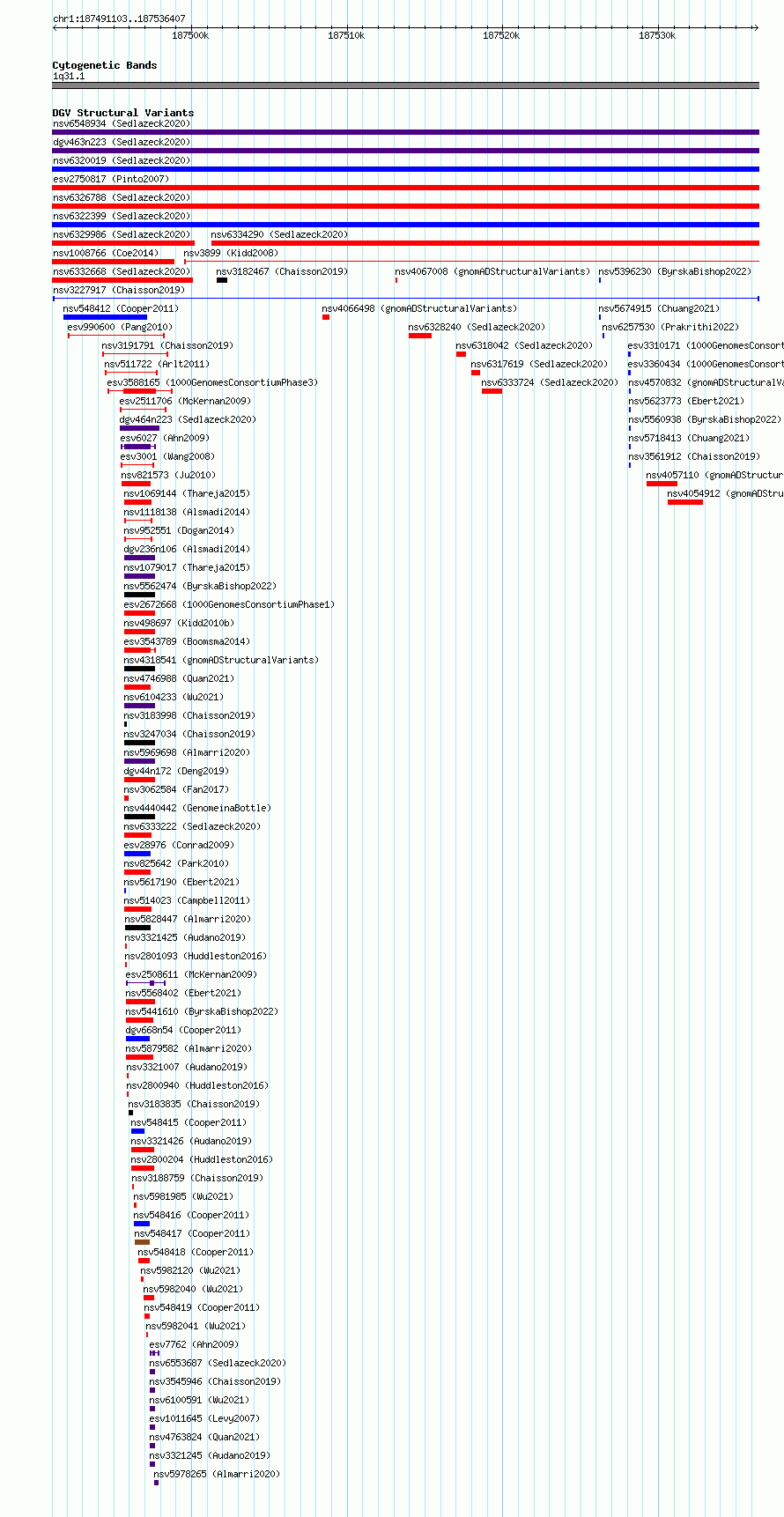Click the red bar beneath the nsv4057110 label

(662, 484)
